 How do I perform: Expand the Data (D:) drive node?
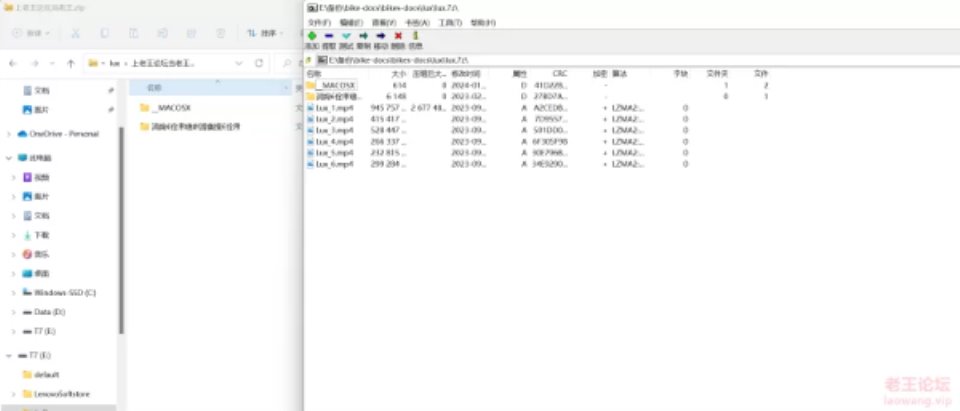13,312
